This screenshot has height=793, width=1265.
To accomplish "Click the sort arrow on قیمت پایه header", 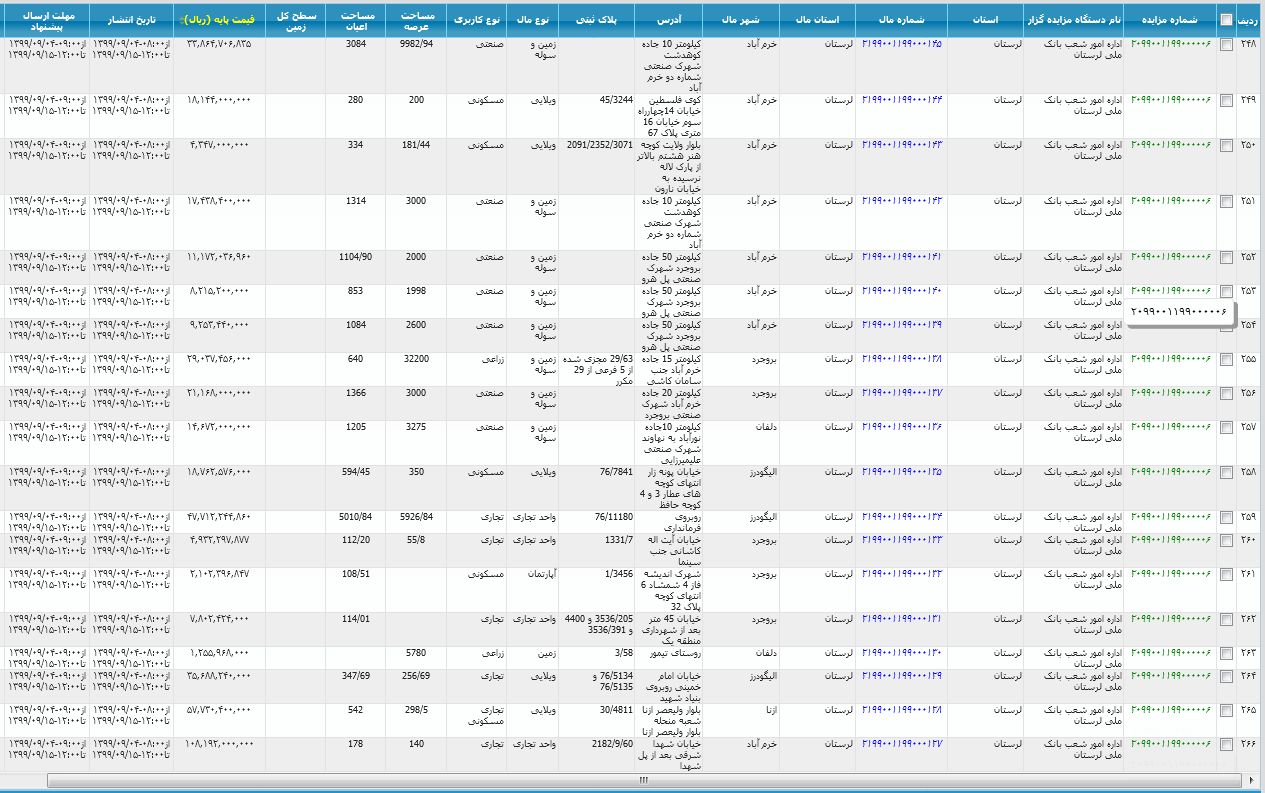I will (179, 20).
